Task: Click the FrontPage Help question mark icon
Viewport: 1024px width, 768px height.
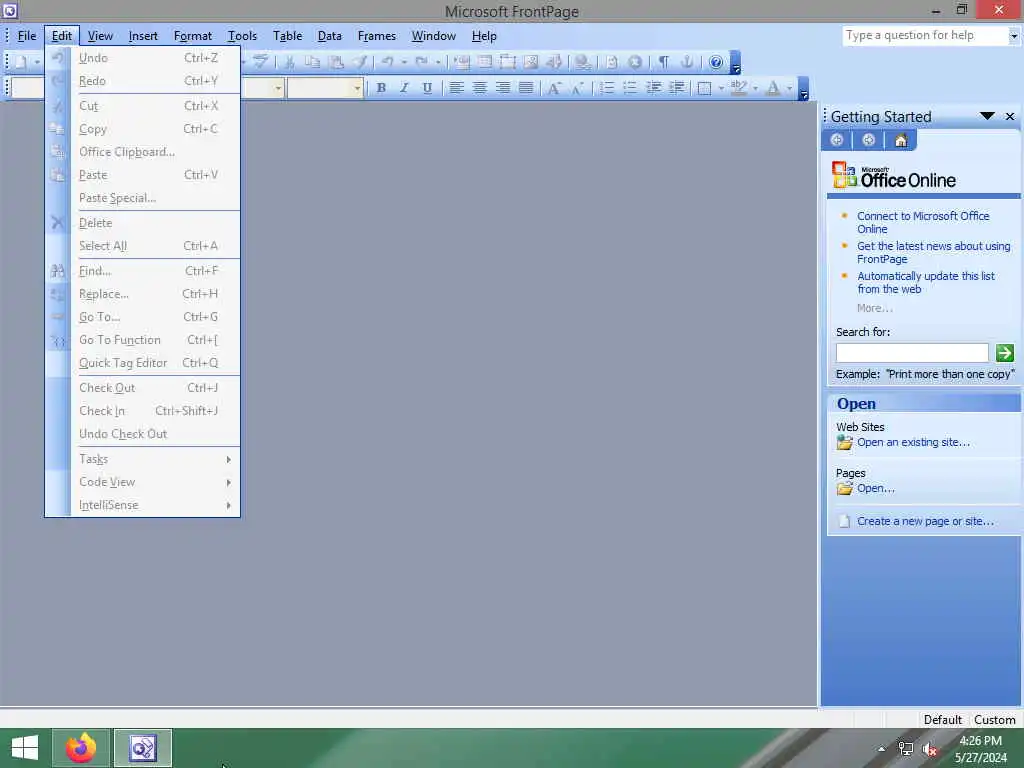Action: click(716, 62)
